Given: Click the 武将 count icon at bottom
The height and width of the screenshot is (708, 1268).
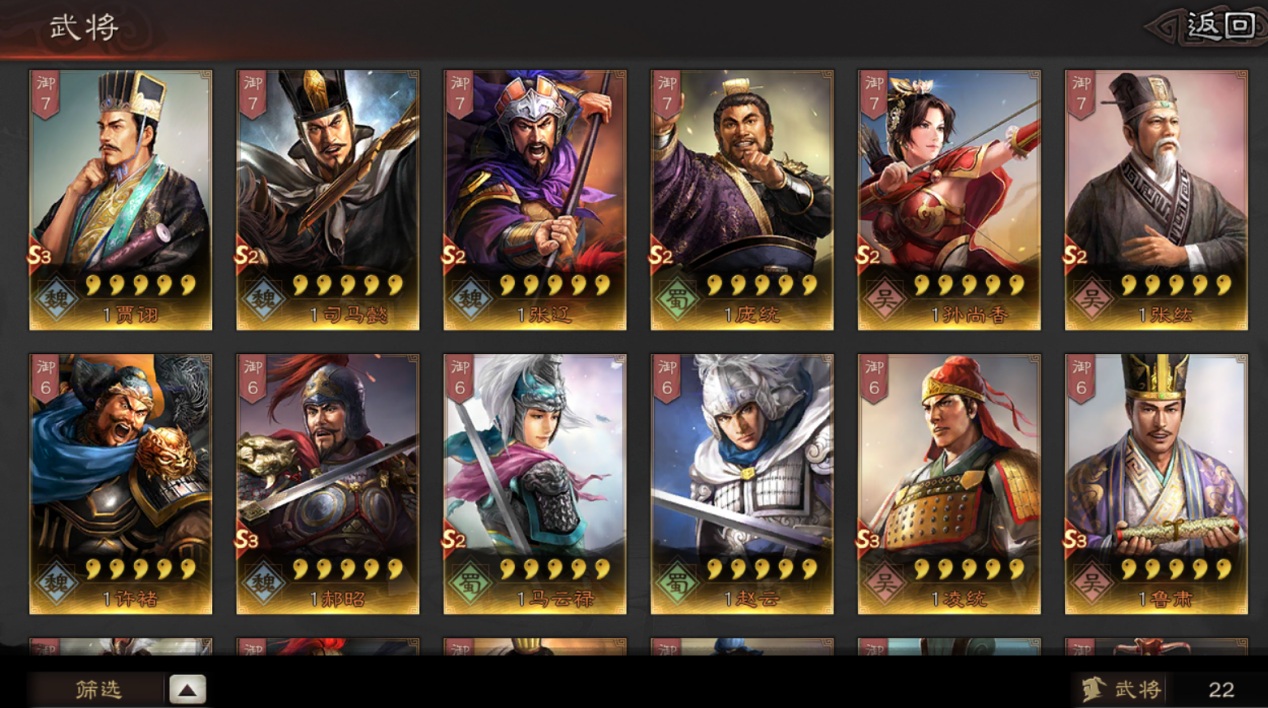Looking at the screenshot, I should point(1094,689).
